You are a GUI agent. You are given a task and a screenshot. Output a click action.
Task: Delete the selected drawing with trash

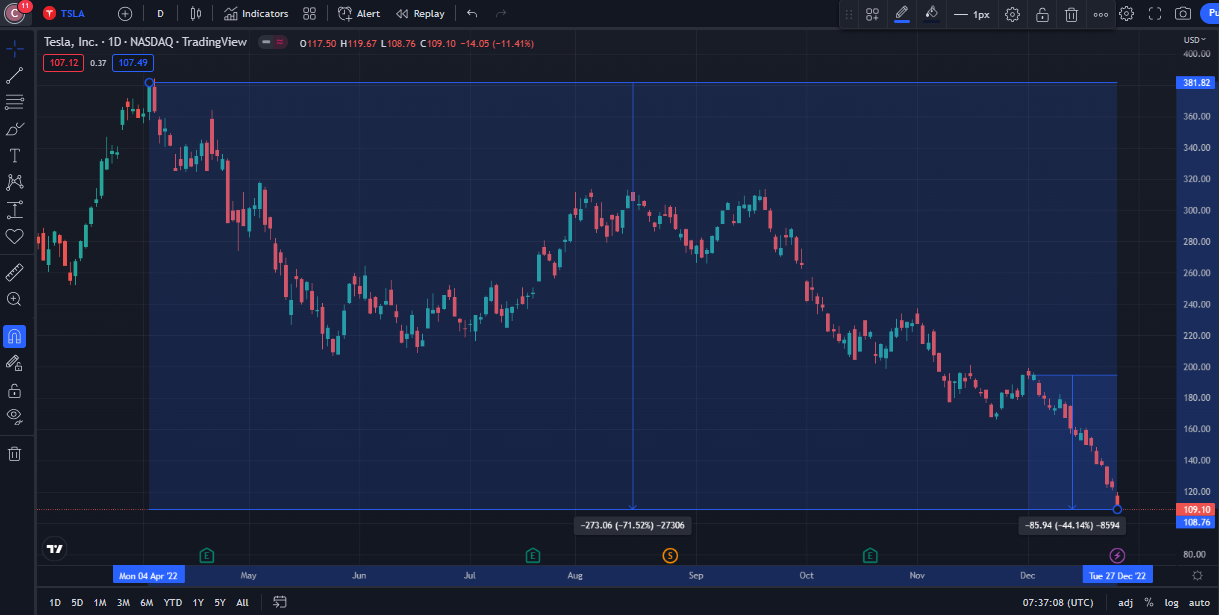tap(1071, 14)
